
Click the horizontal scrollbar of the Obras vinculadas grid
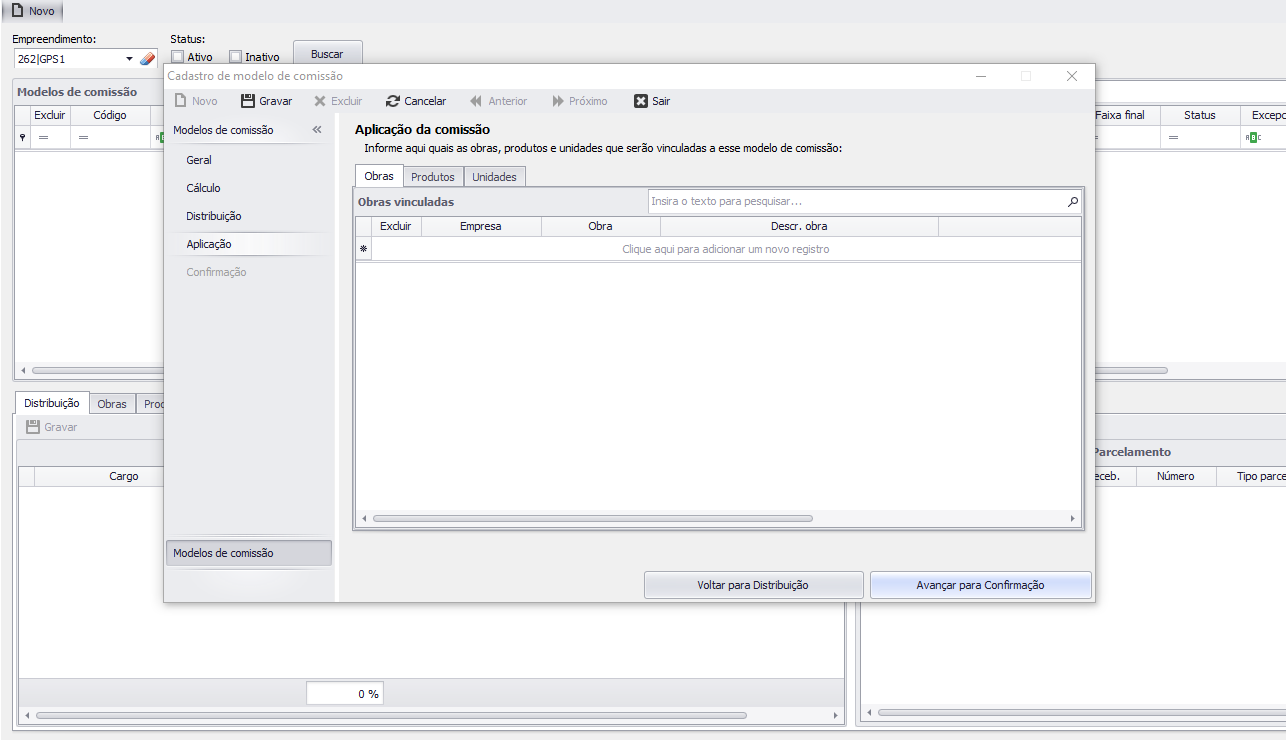pyautogui.click(x=592, y=519)
